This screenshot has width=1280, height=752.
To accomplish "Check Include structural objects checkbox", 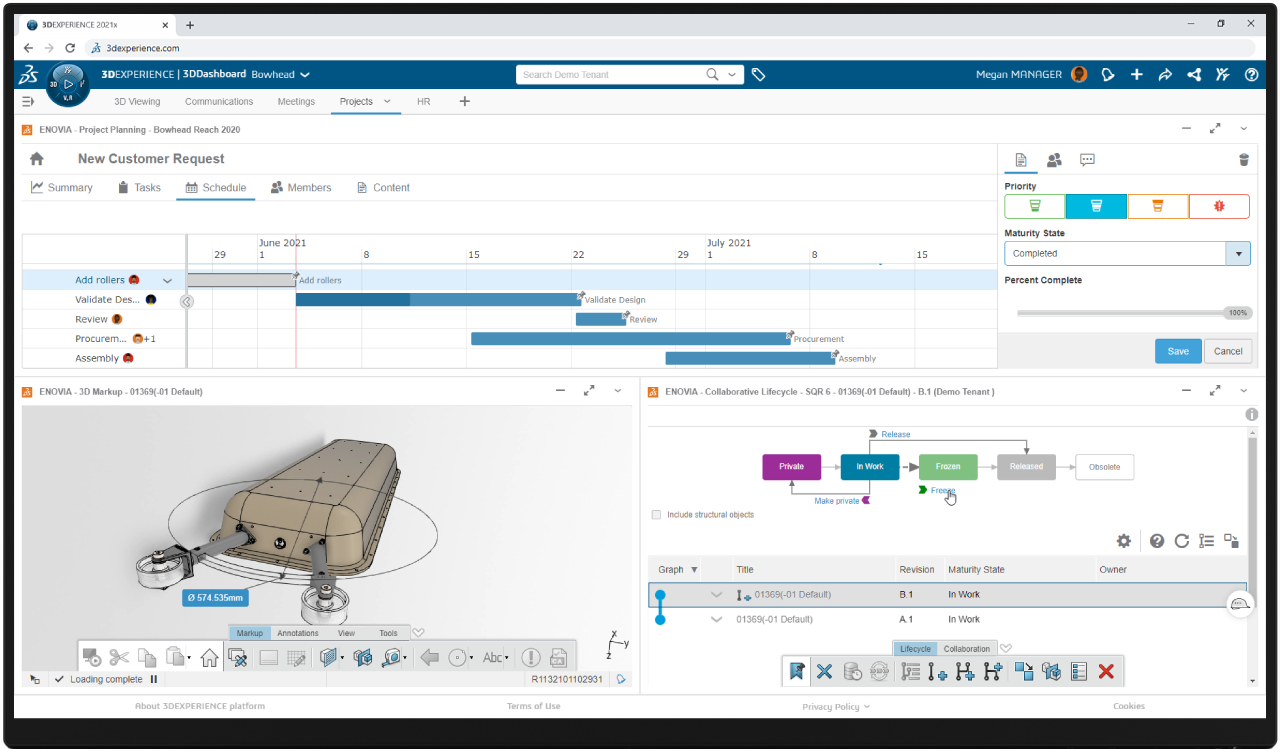I will [x=656, y=515].
